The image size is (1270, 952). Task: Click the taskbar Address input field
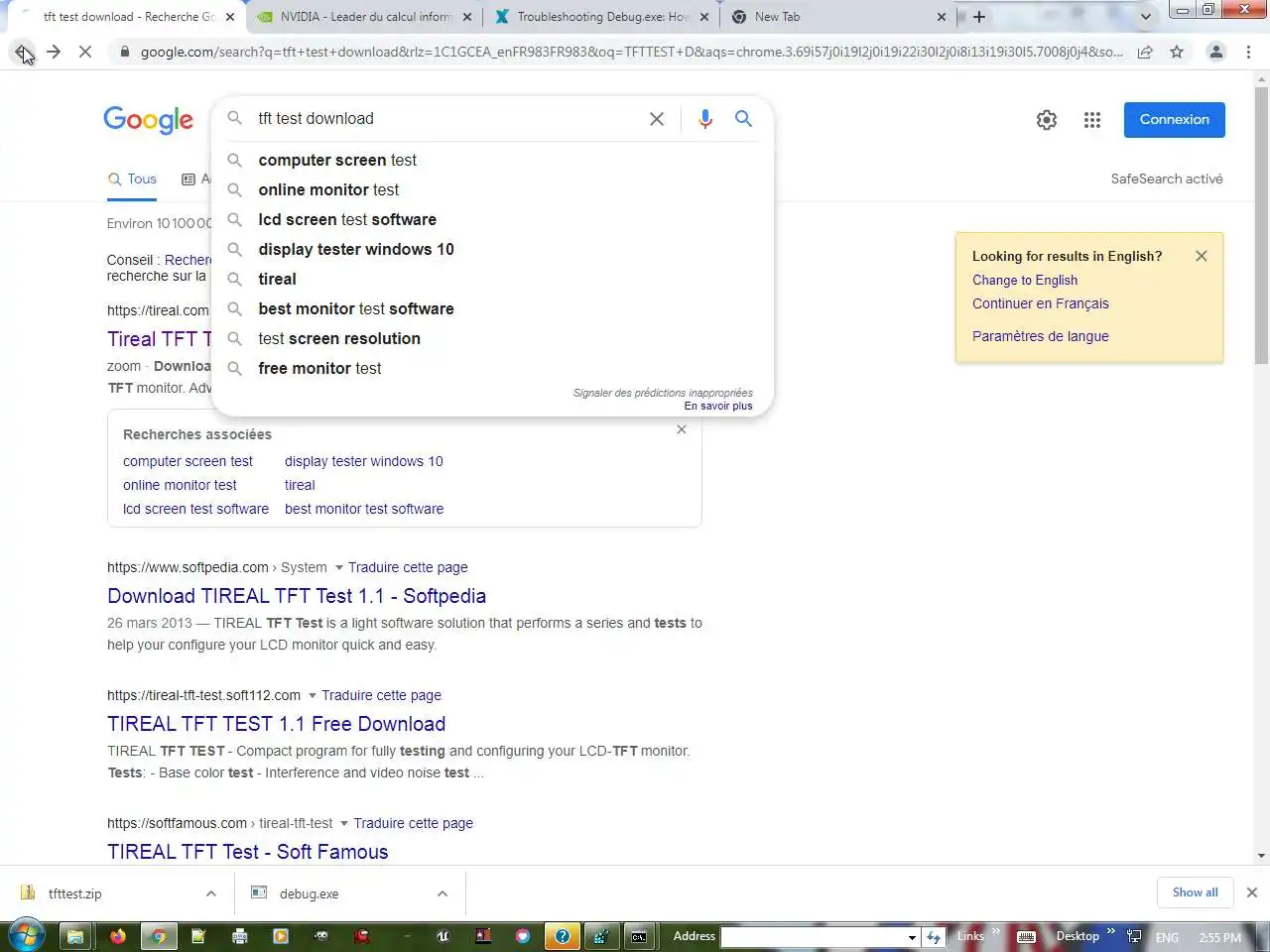pyautogui.click(x=813, y=936)
